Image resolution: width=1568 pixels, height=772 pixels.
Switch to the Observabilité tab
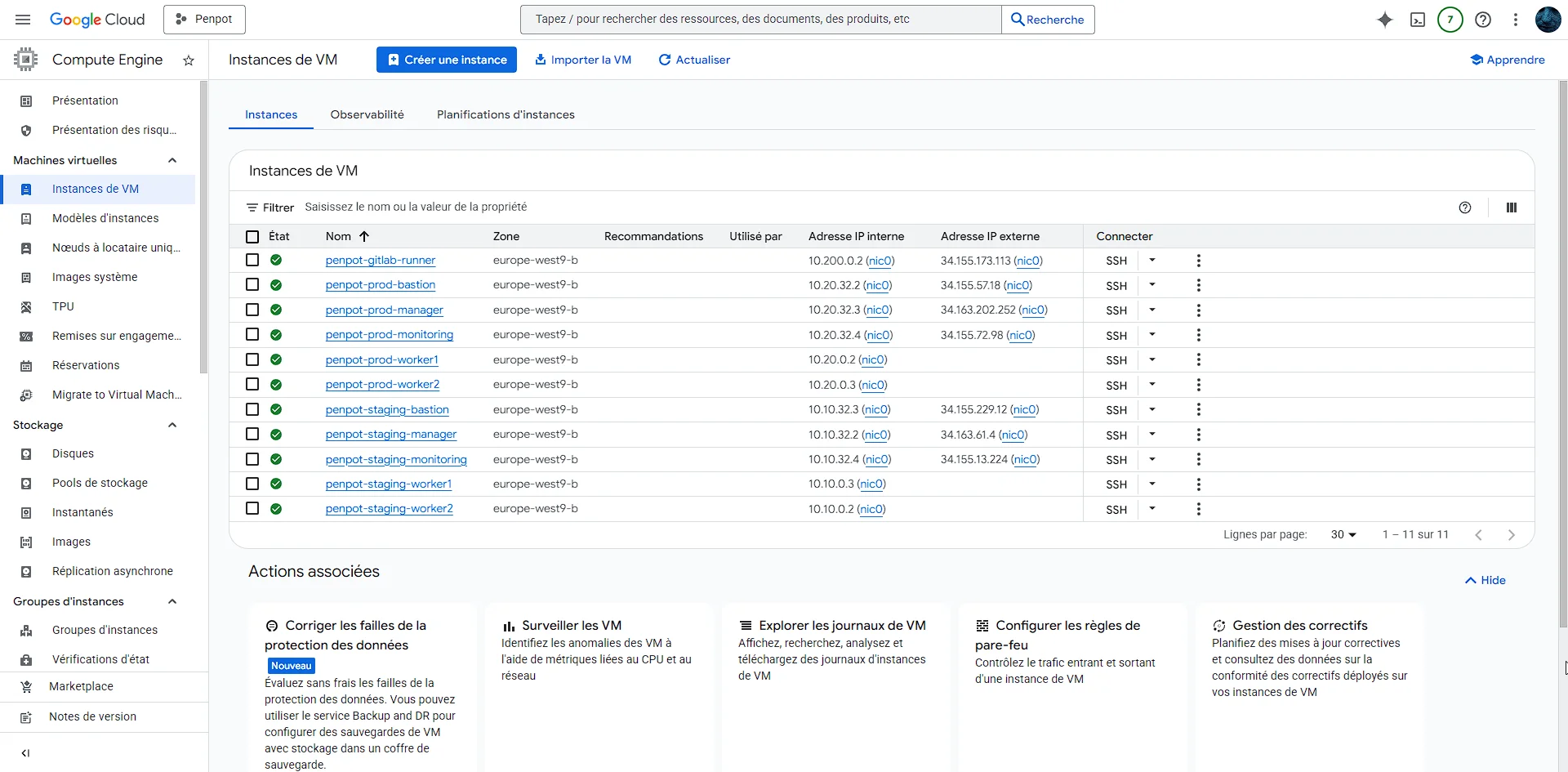pyautogui.click(x=367, y=114)
